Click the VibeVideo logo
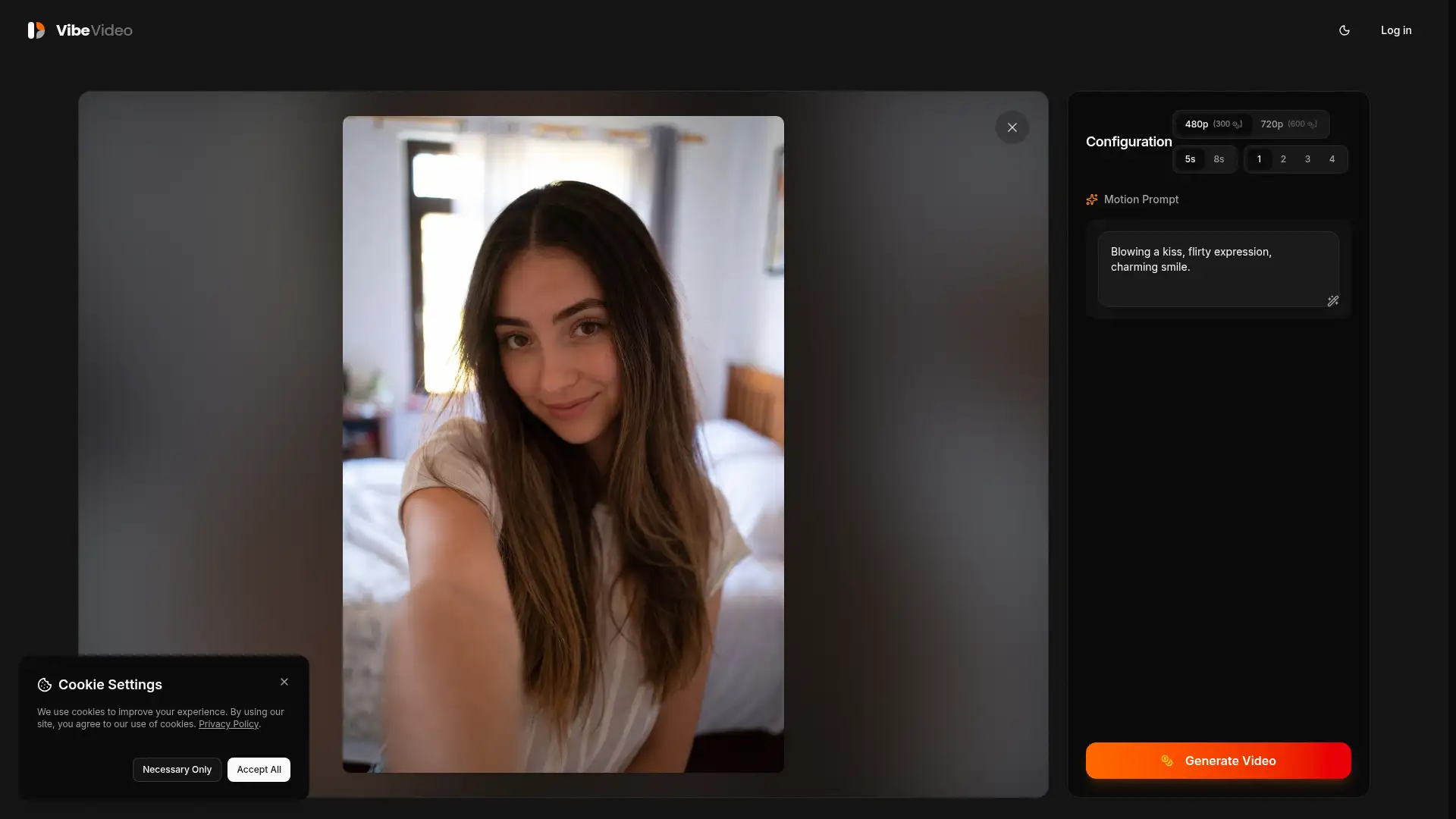 [79, 30]
